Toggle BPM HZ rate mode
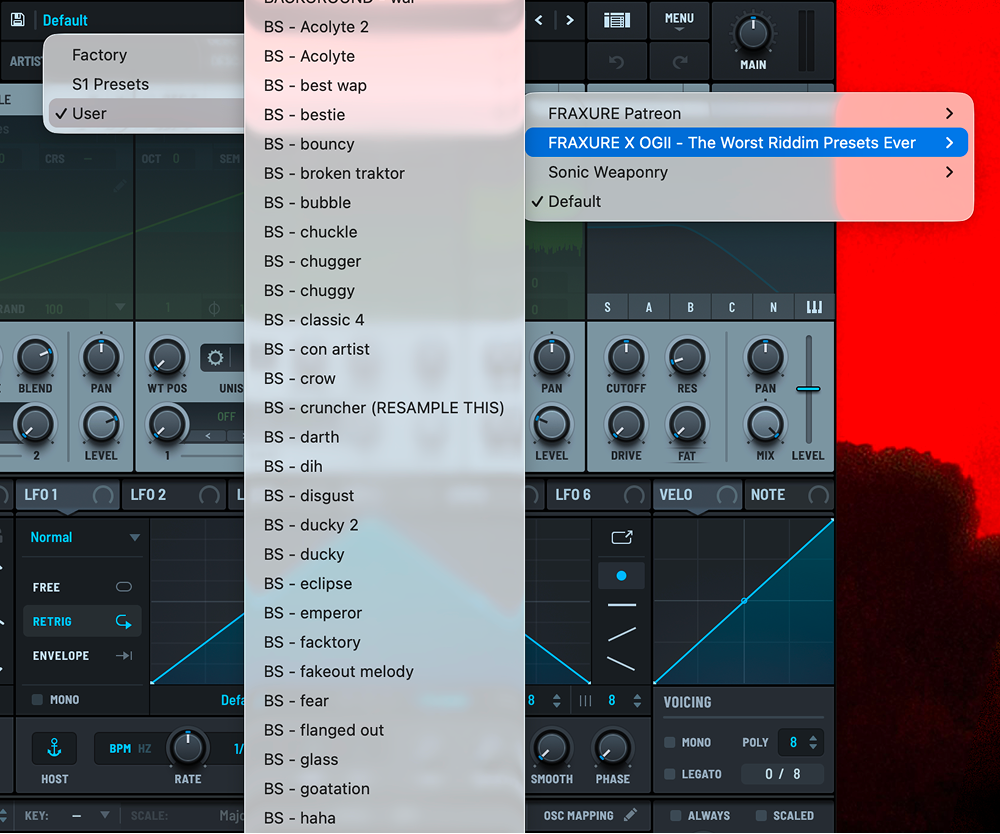1000x834 pixels. [x=130, y=748]
